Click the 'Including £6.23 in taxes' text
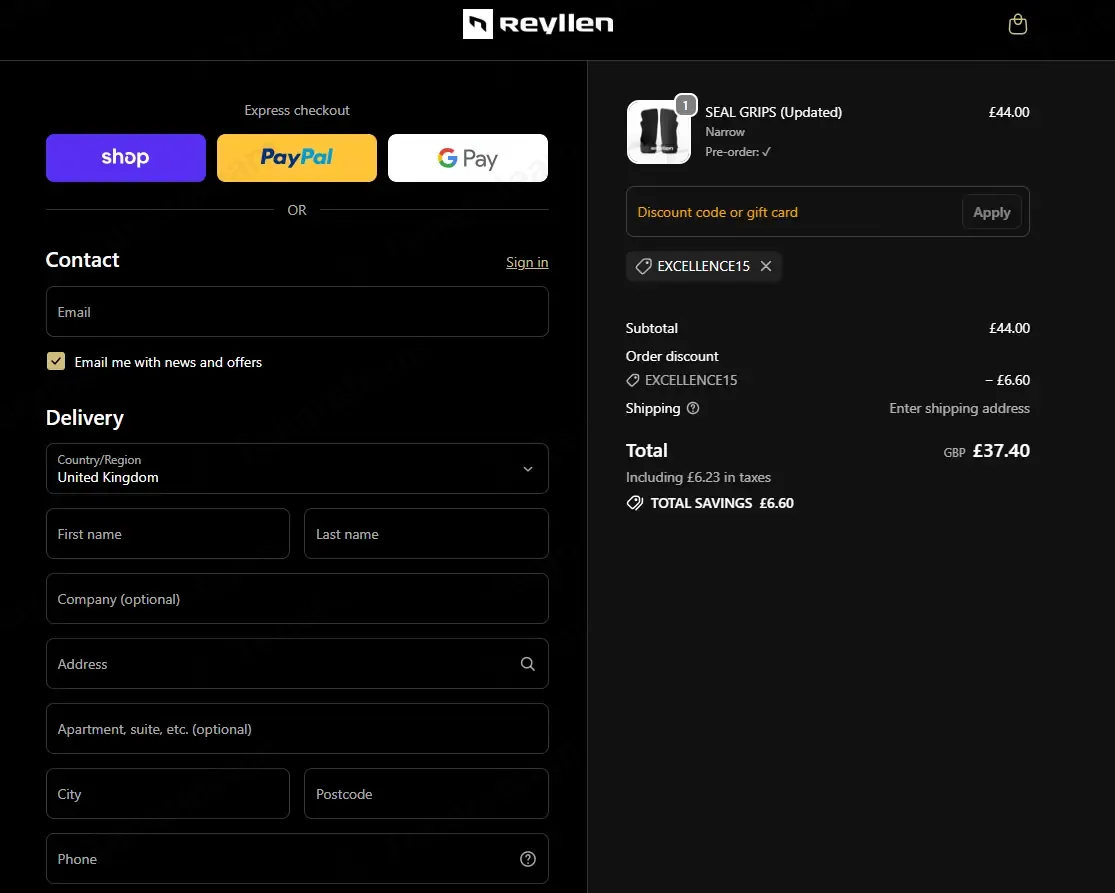 (698, 477)
